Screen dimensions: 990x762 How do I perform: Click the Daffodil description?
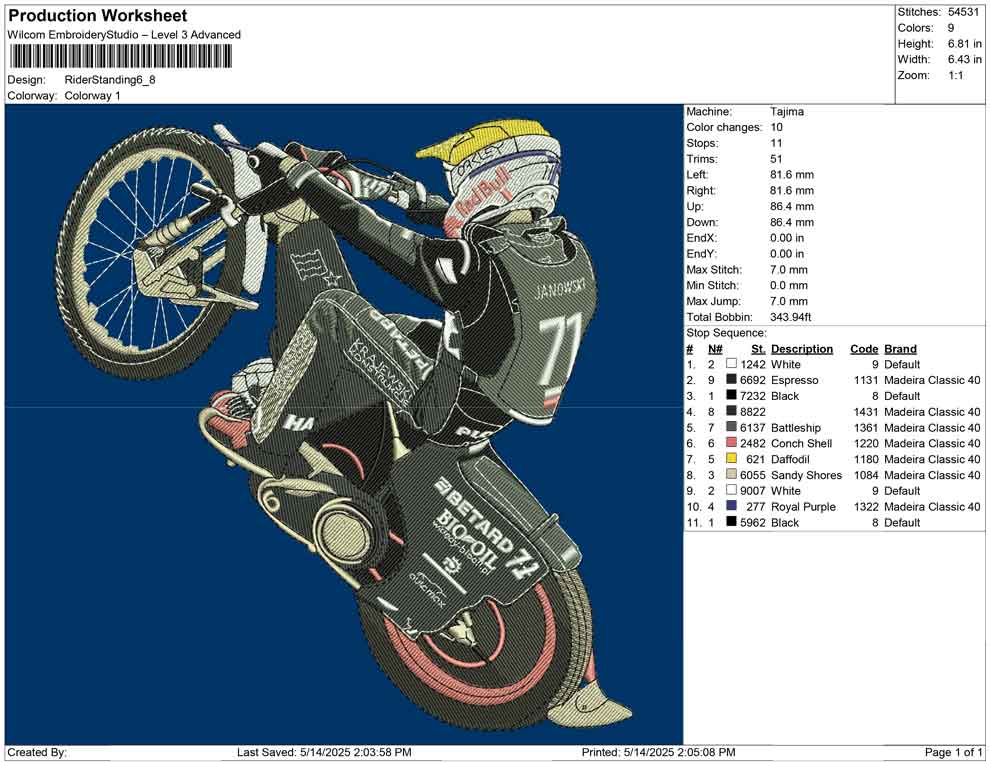[x=790, y=459]
